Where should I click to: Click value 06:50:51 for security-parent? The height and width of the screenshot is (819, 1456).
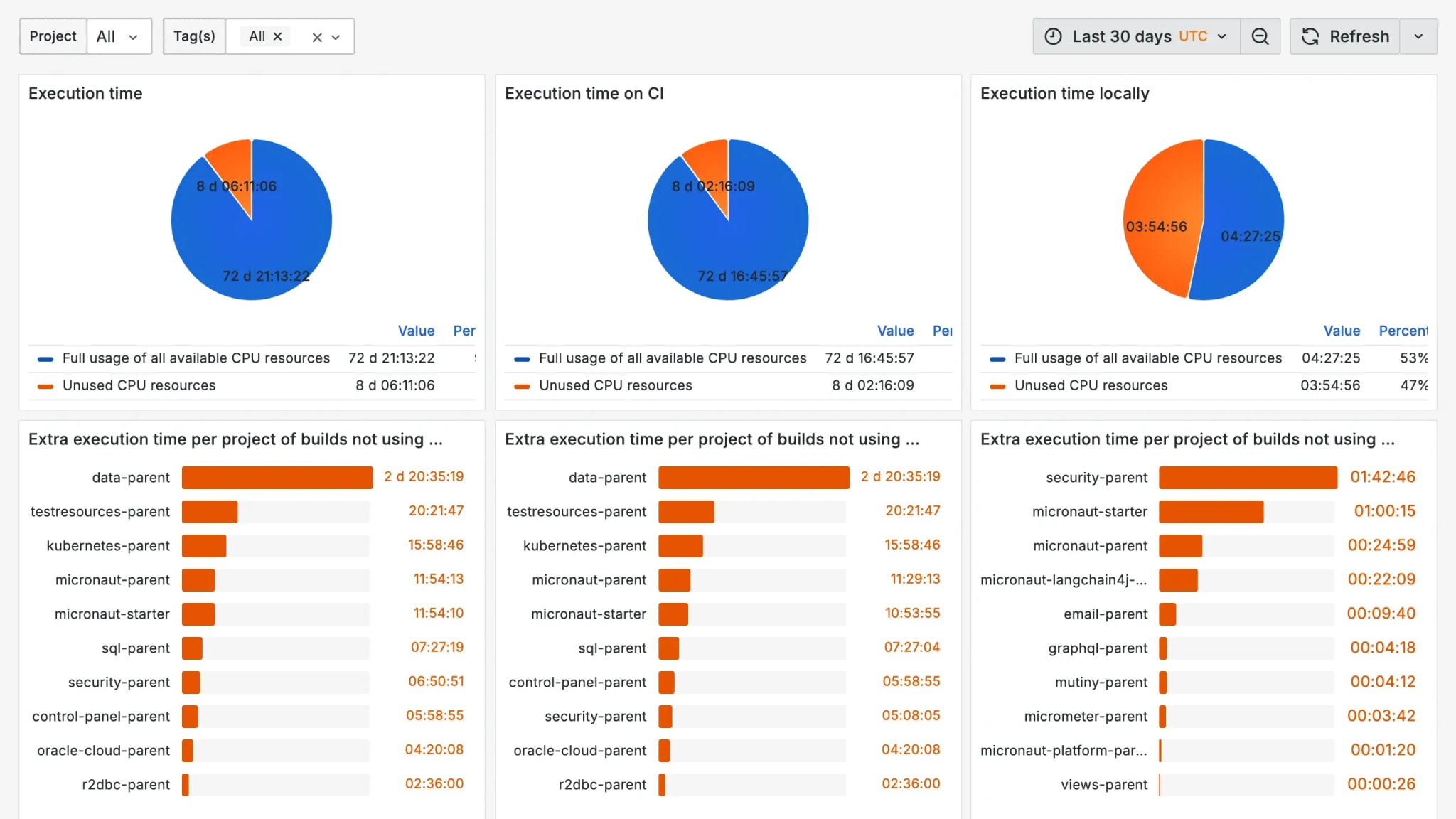[436, 682]
